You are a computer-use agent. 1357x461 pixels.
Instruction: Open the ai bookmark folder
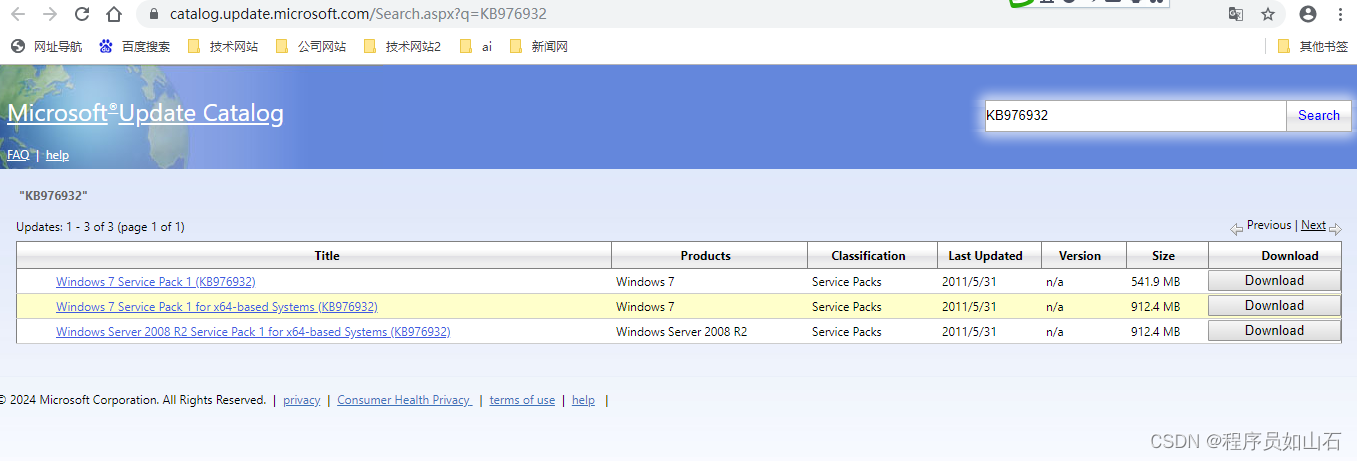coord(476,46)
